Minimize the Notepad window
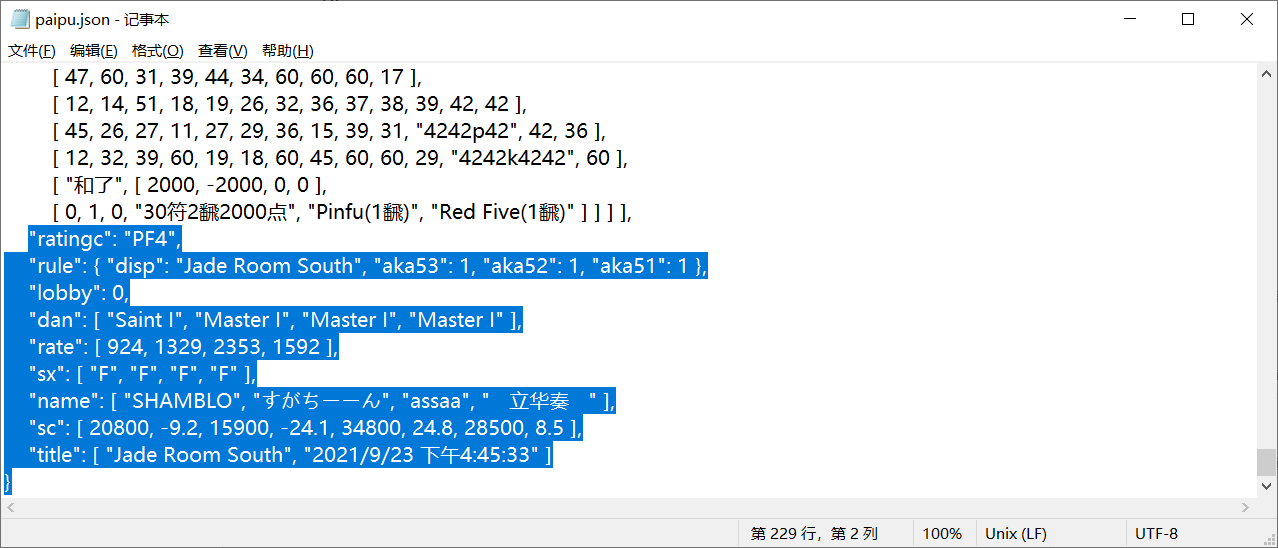This screenshot has height=548, width=1278. tap(1129, 19)
